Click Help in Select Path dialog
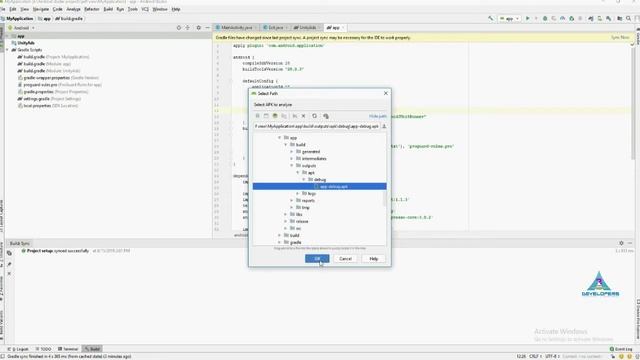 click(373, 259)
